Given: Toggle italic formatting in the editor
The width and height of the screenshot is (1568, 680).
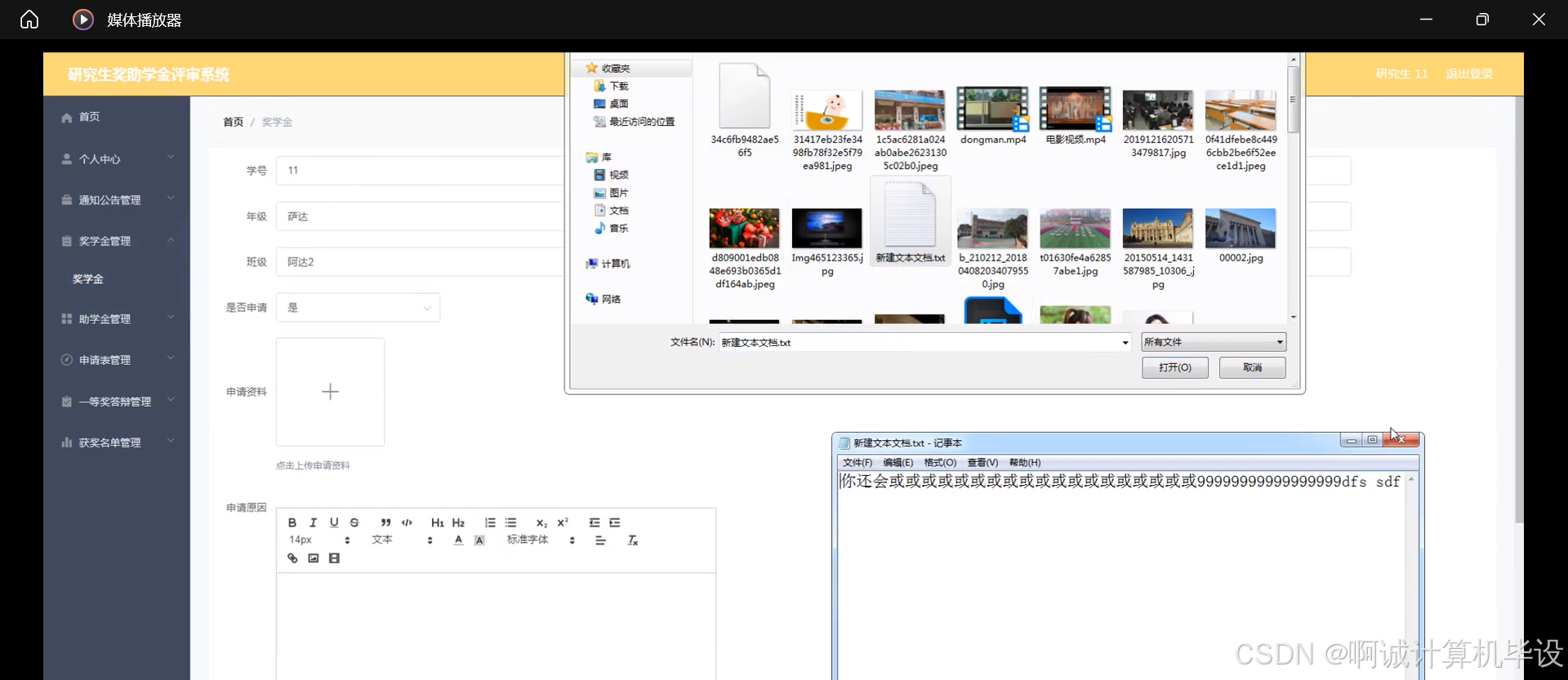Looking at the screenshot, I should [313, 522].
